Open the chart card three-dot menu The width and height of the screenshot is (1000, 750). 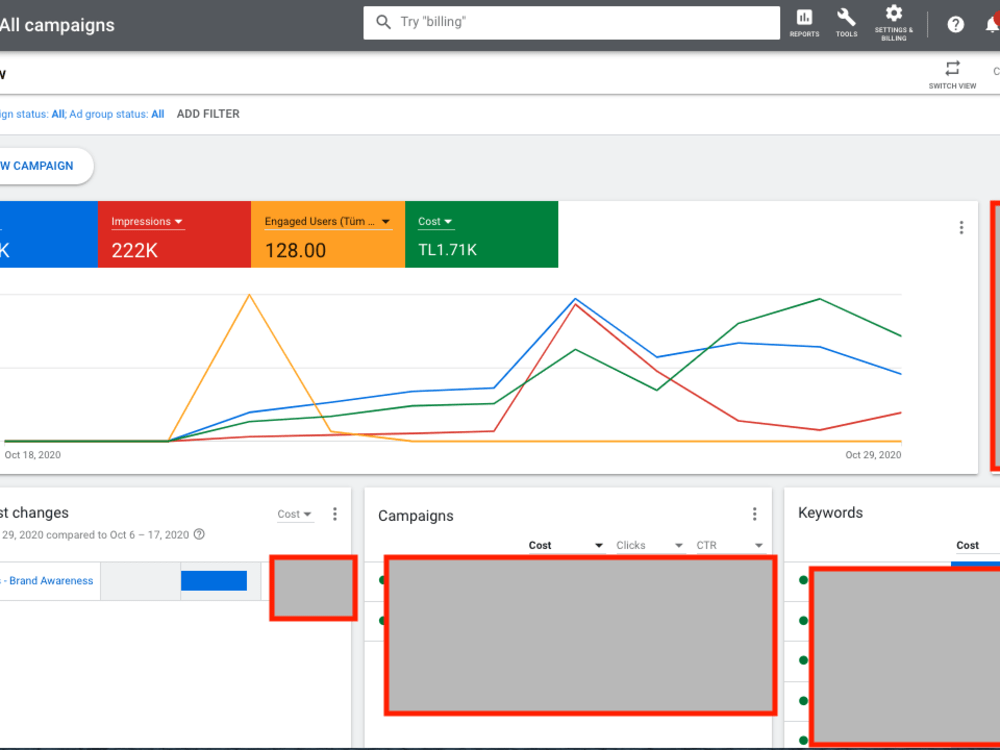pyautogui.click(x=961, y=228)
